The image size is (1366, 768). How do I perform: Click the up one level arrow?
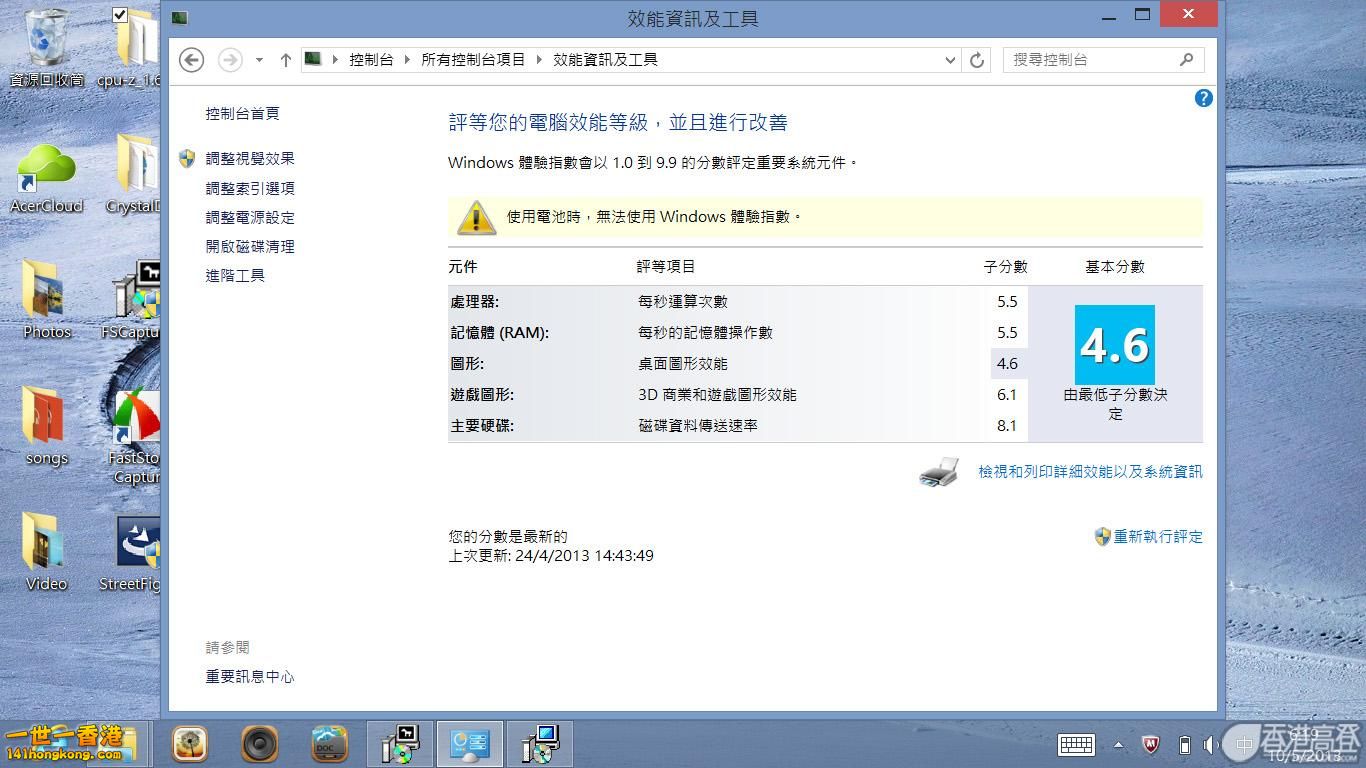click(285, 60)
